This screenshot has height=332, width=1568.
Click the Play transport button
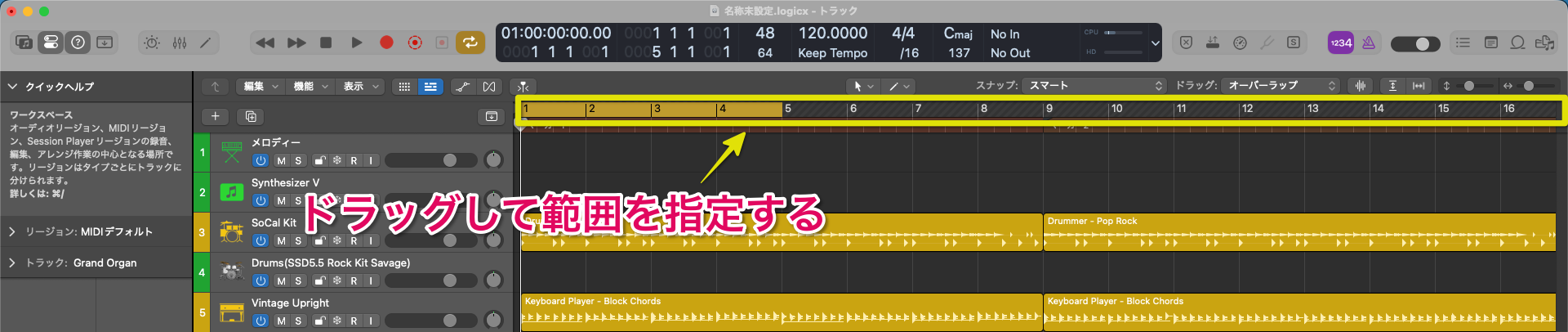pos(356,43)
